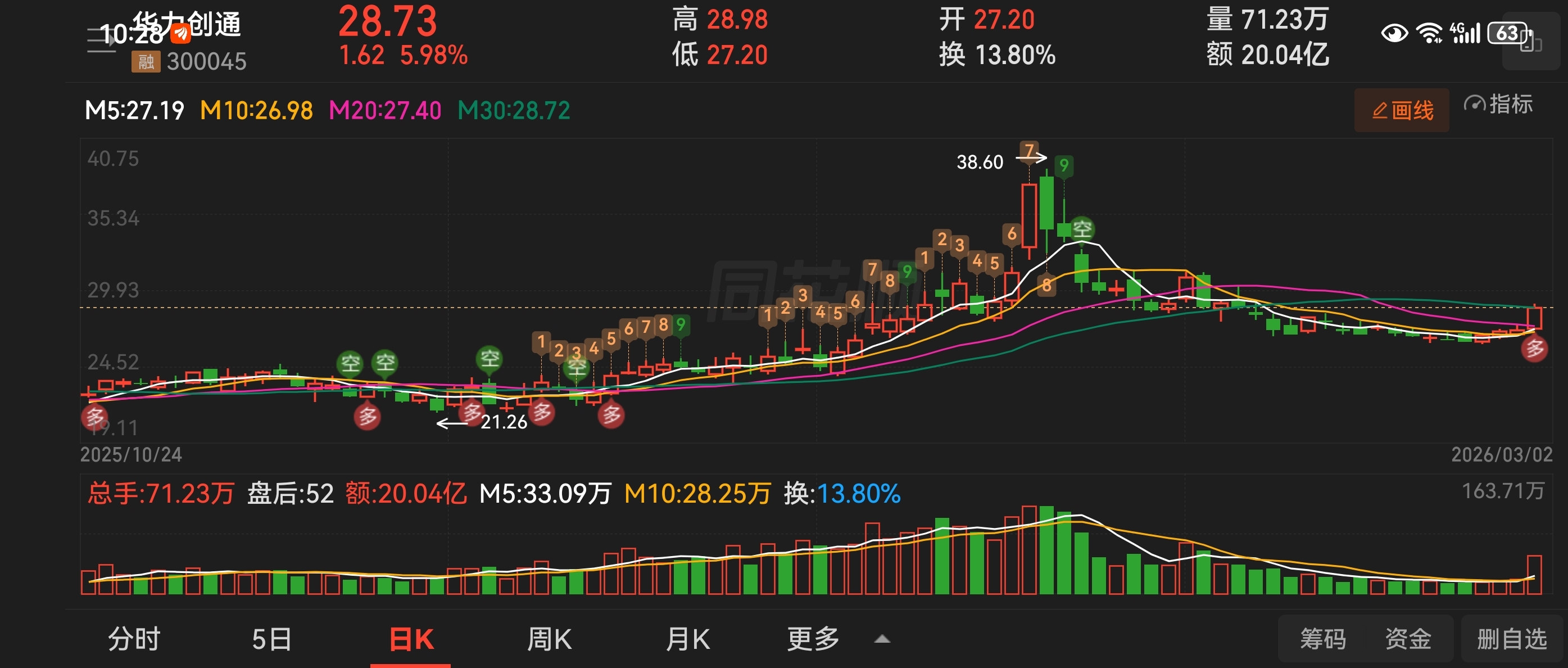The height and width of the screenshot is (668, 1568).
Task: Tap the red 多 marker at latest candle
Action: pos(1534,349)
